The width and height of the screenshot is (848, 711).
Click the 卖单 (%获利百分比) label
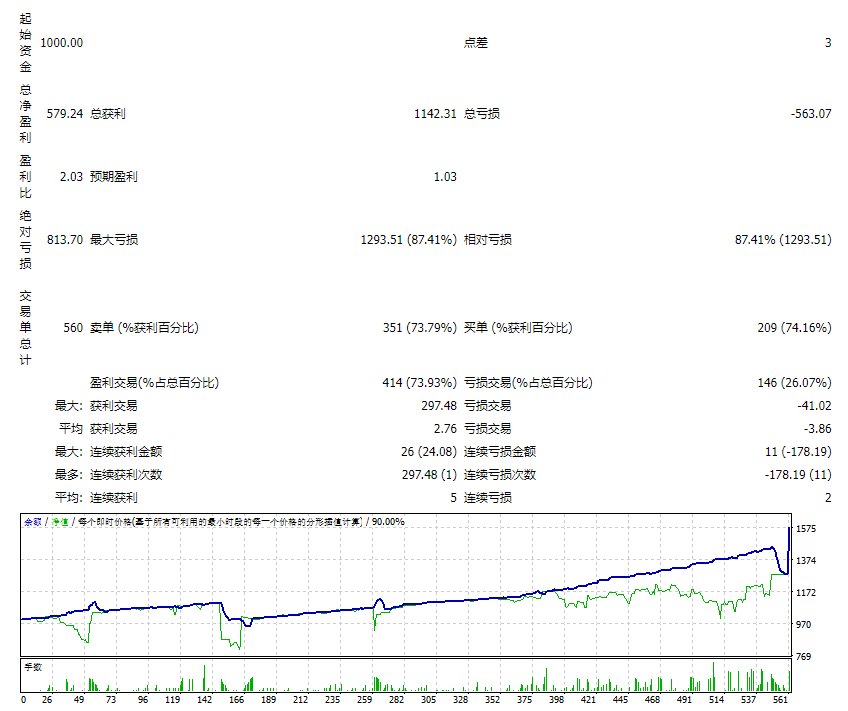[x=144, y=328]
